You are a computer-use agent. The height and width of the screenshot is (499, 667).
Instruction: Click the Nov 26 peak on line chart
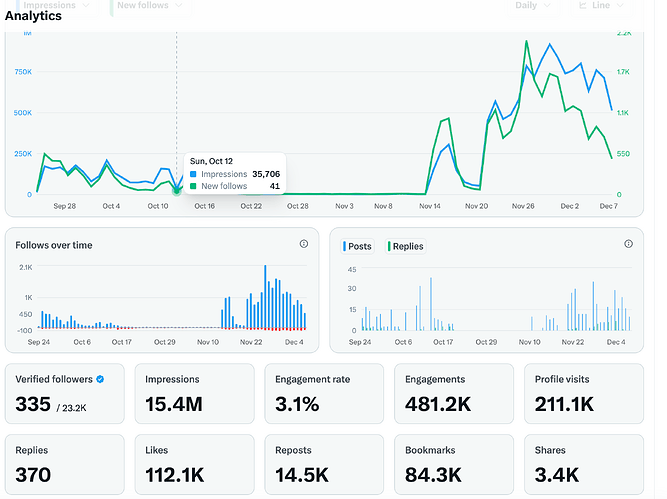[527, 42]
